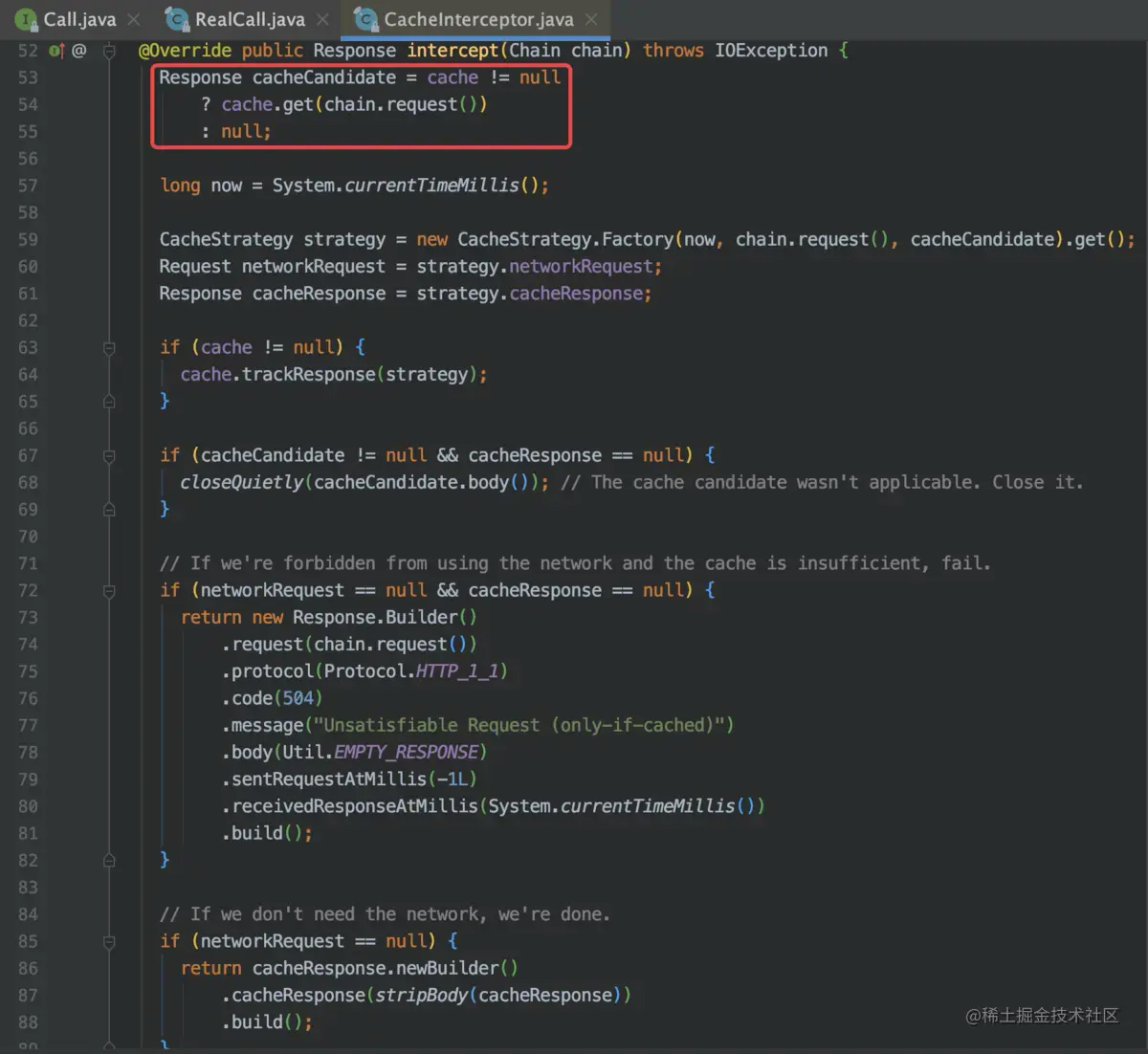The width and height of the screenshot is (1148, 1054).
Task: Collapse the intercept method at line 52
Action: (x=109, y=51)
